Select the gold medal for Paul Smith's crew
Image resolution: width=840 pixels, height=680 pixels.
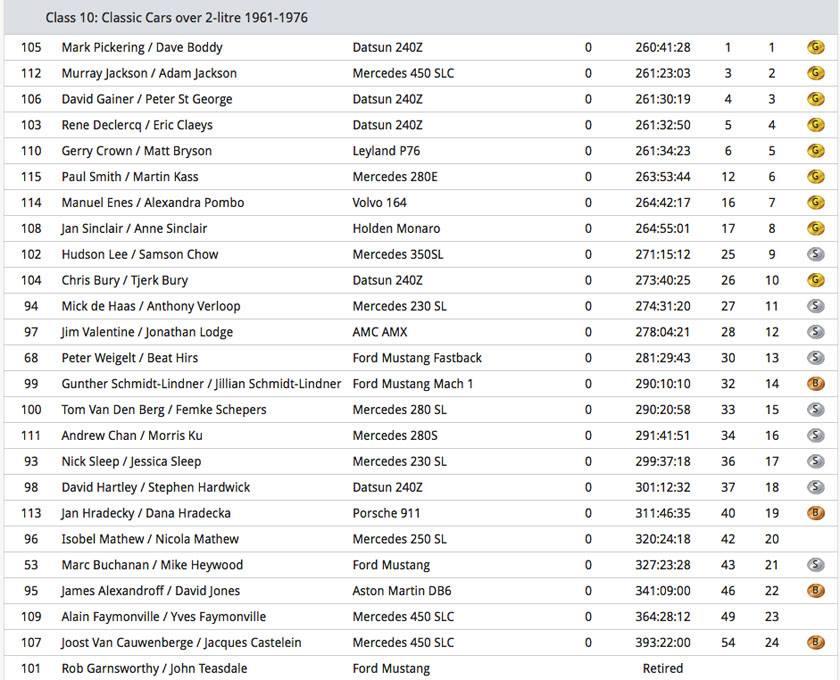815,176
